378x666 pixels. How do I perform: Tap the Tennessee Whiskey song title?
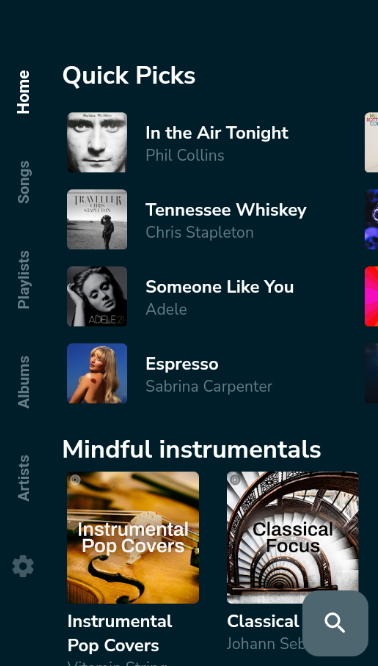[226, 210]
